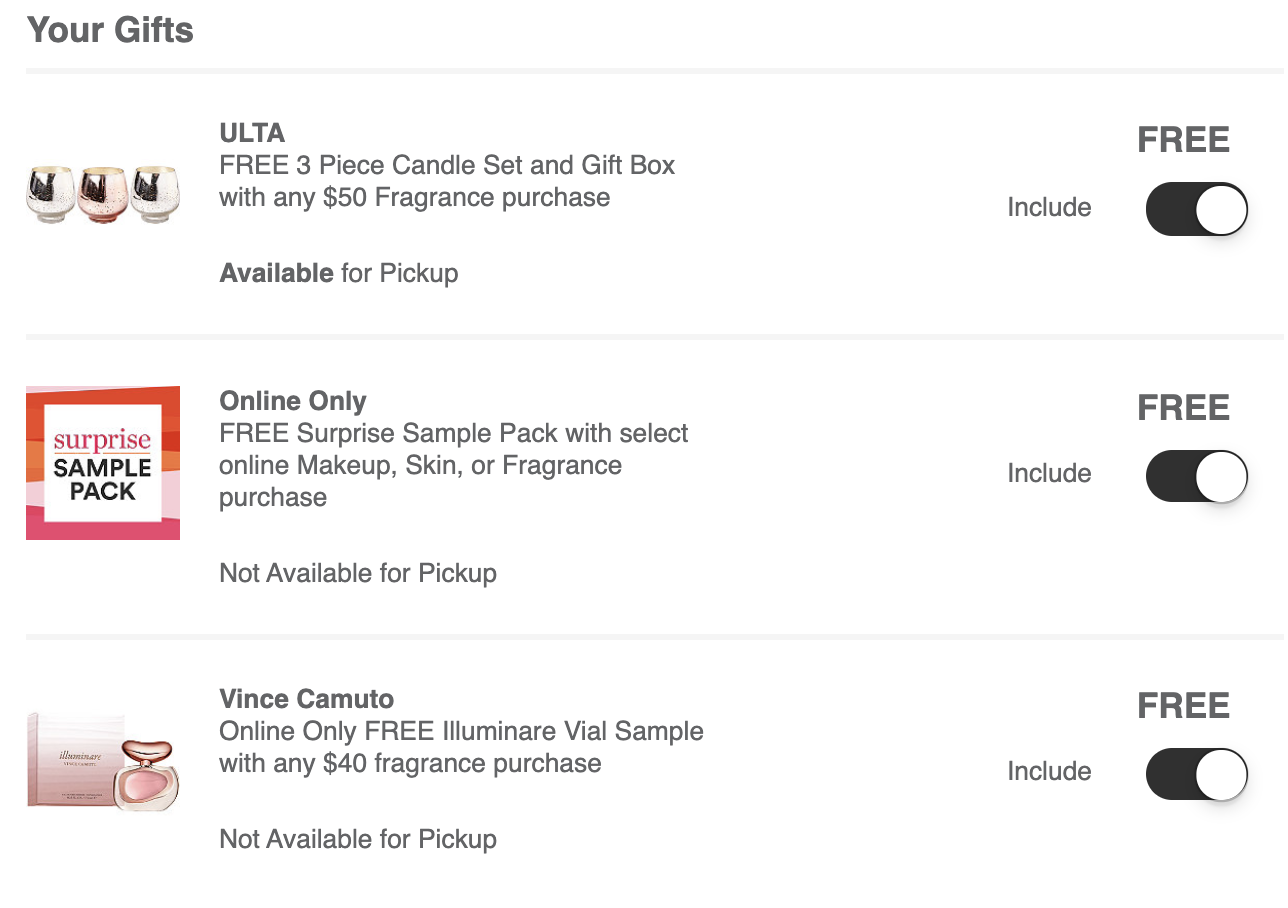
Task: Click the Illuminare Vial Sample description
Action: pos(461,747)
